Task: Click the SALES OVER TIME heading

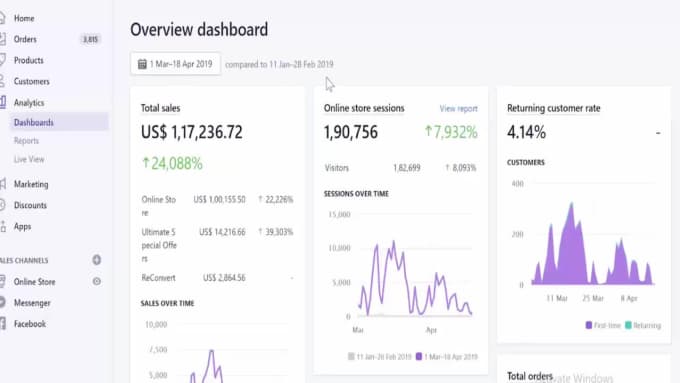Action: tap(167, 303)
